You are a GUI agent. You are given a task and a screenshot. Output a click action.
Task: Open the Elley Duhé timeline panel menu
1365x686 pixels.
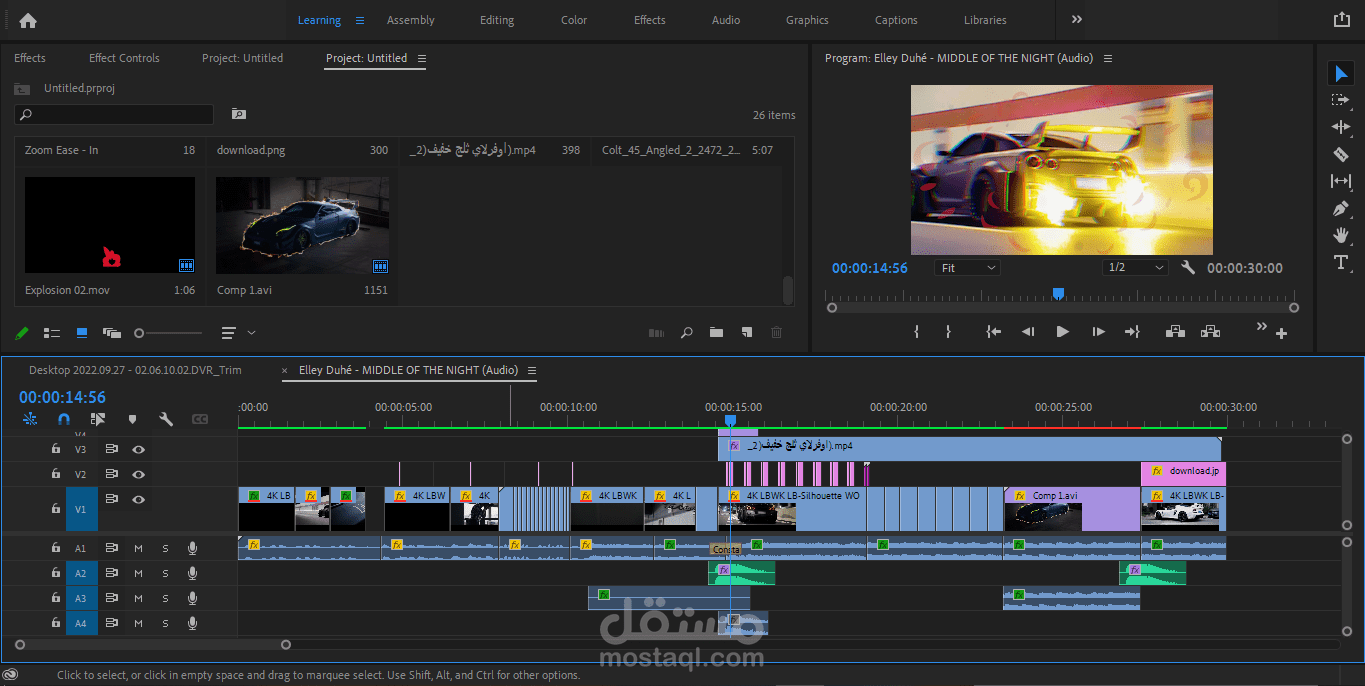click(532, 371)
